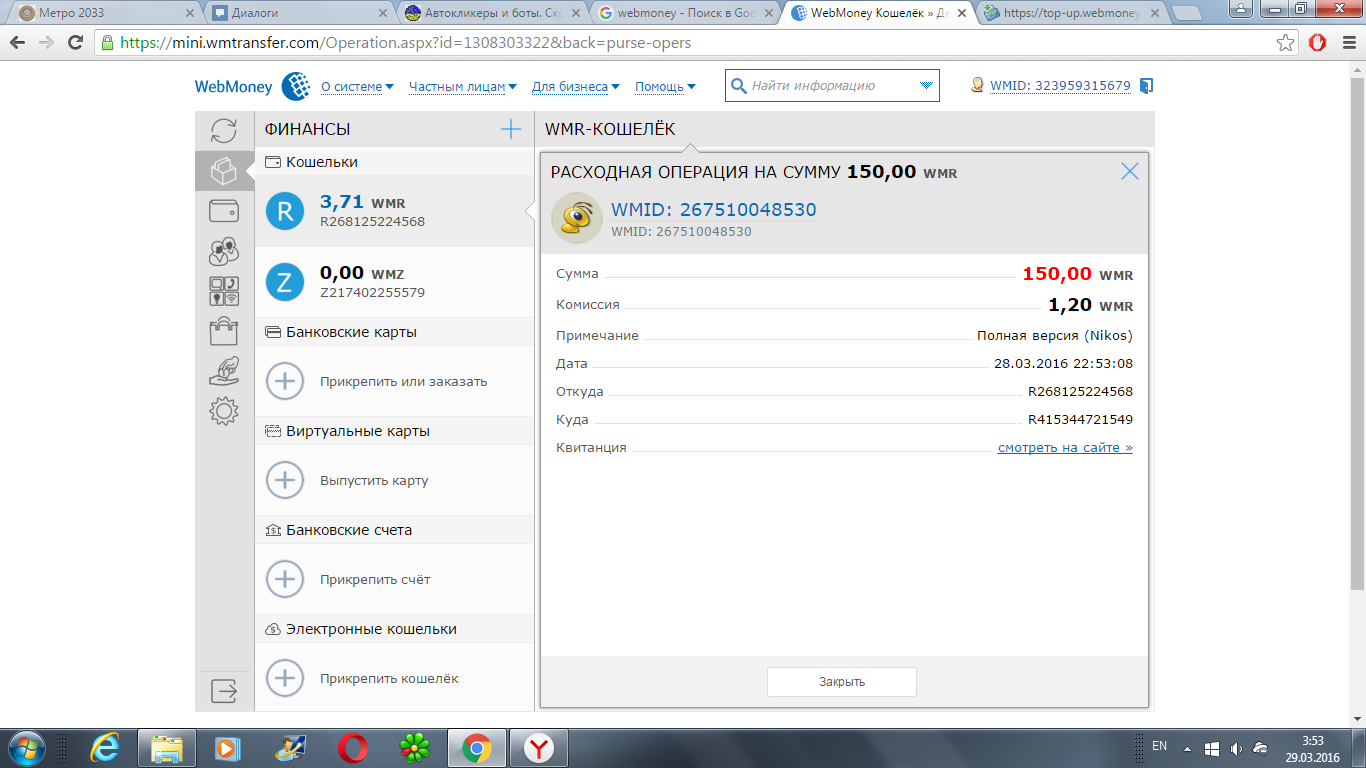Viewport: 1366px width, 768px height.
Task: Switch to webmoney Google search tab
Action: tap(683, 13)
